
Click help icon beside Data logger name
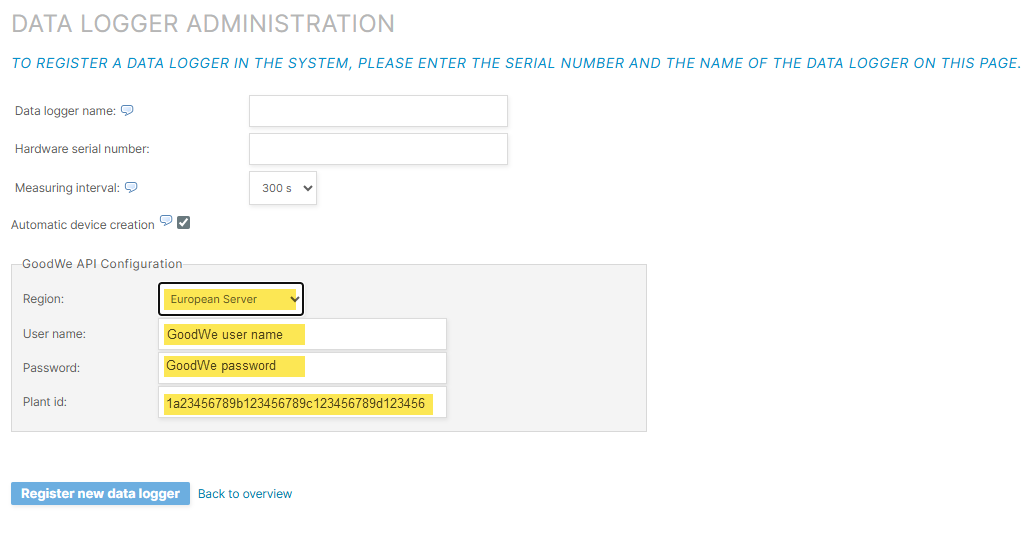127,111
